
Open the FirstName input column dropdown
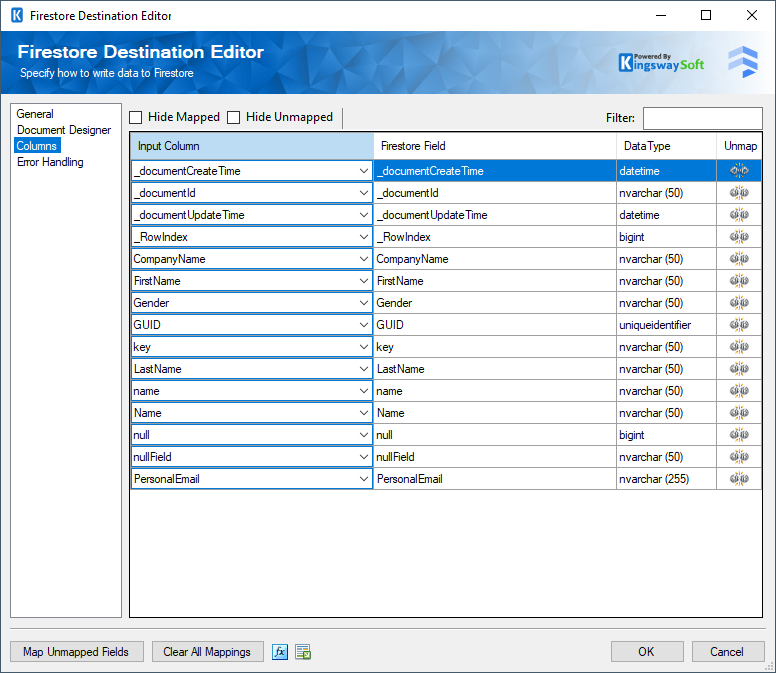364,281
